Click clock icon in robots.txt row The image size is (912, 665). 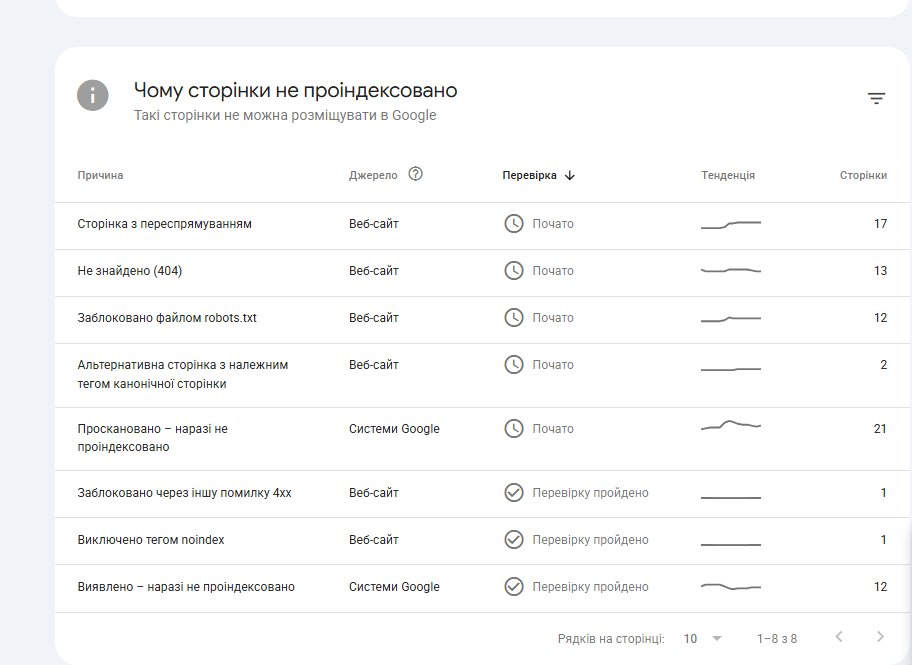pos(514,318)
